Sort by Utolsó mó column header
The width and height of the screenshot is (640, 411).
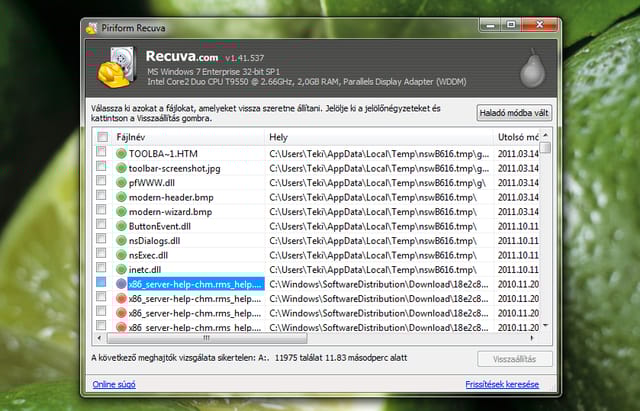[x=517, y=137]
